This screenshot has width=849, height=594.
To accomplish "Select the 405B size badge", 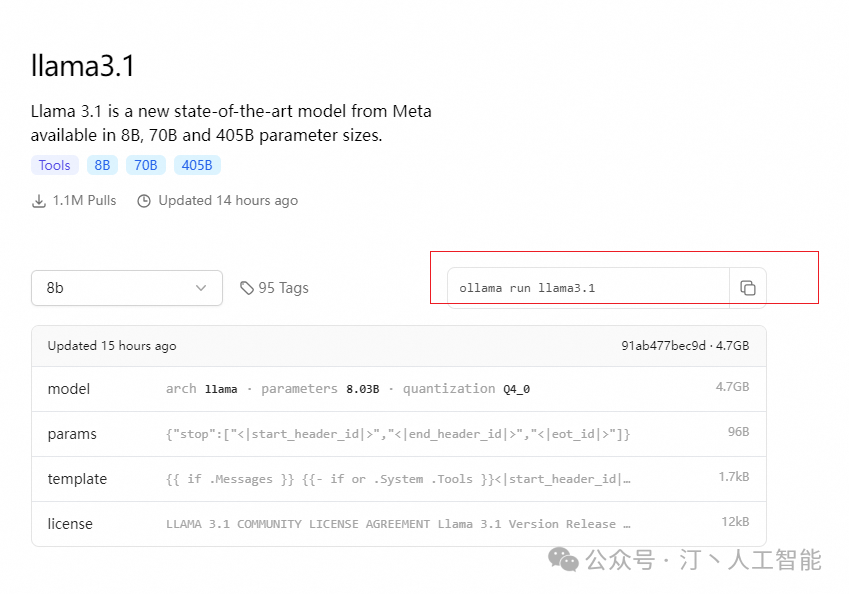I will (x=197, y=165).
